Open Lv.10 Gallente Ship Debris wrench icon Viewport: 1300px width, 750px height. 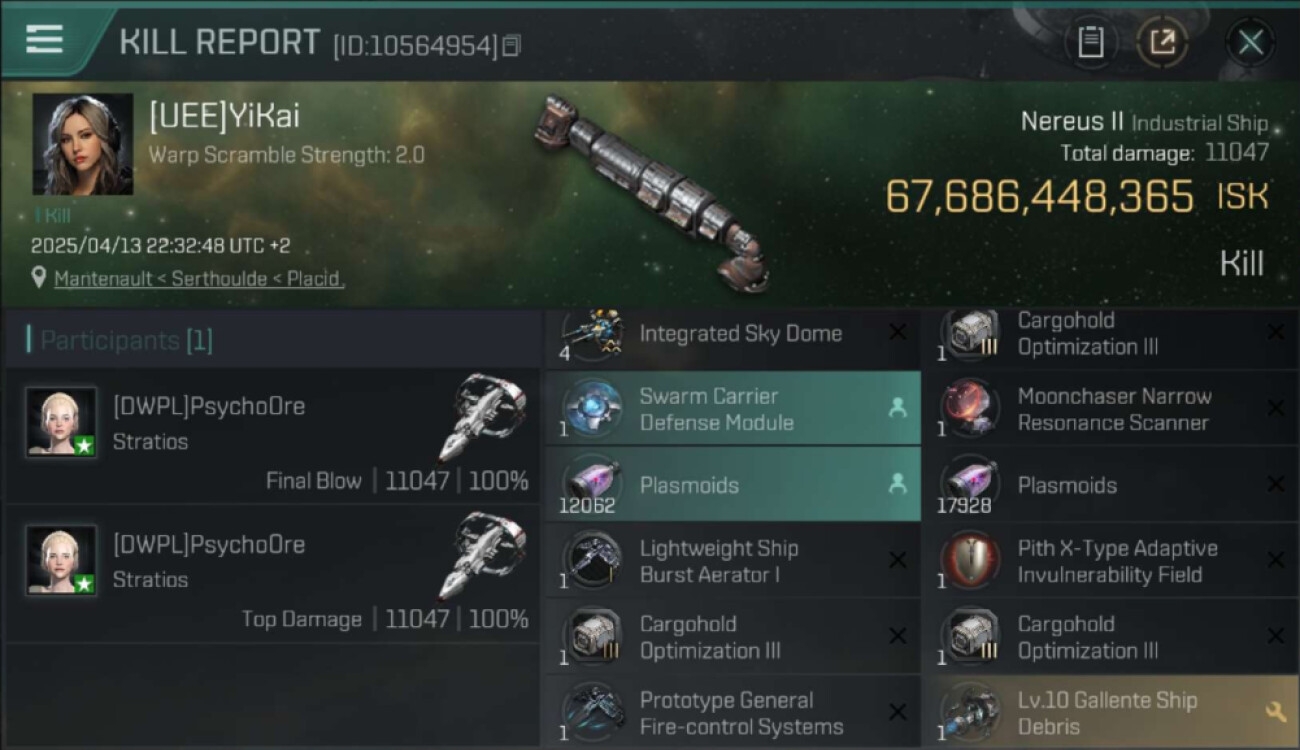point(1275,711)
